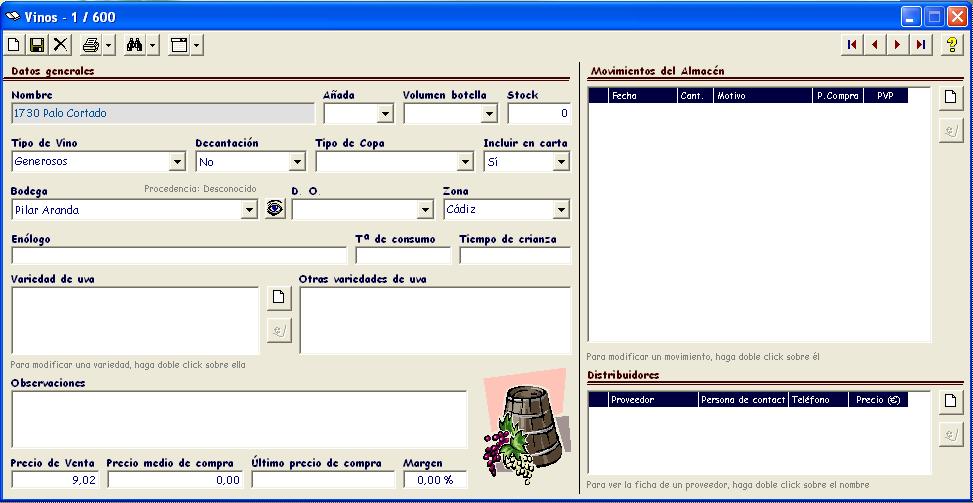The width and height of the screenshot is (973, 503).
Task: Click the Margen percentage field
Action: (x=435, y=479)
